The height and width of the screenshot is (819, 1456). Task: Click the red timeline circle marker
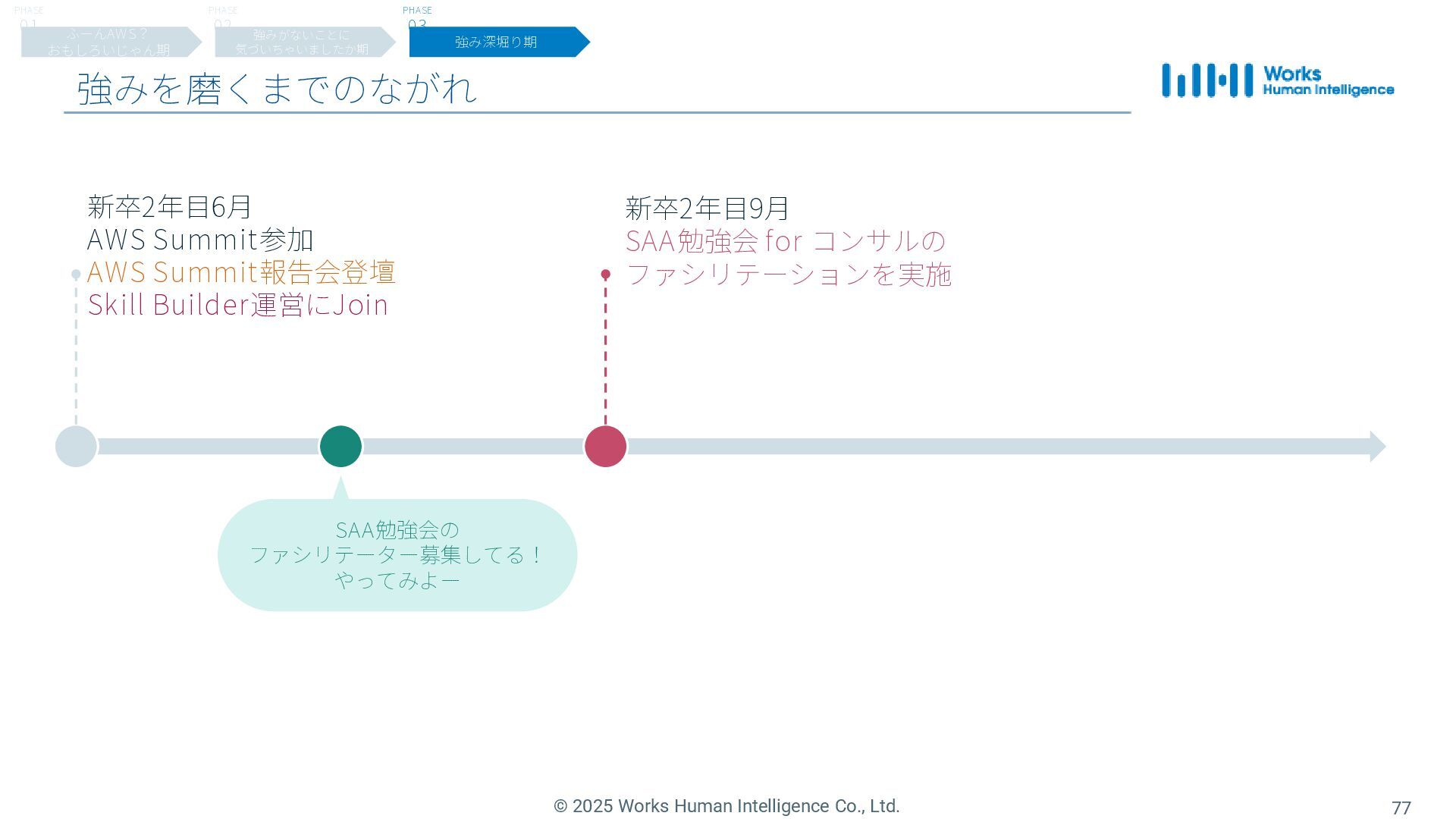pyautogui.click(x=605, y=446)
